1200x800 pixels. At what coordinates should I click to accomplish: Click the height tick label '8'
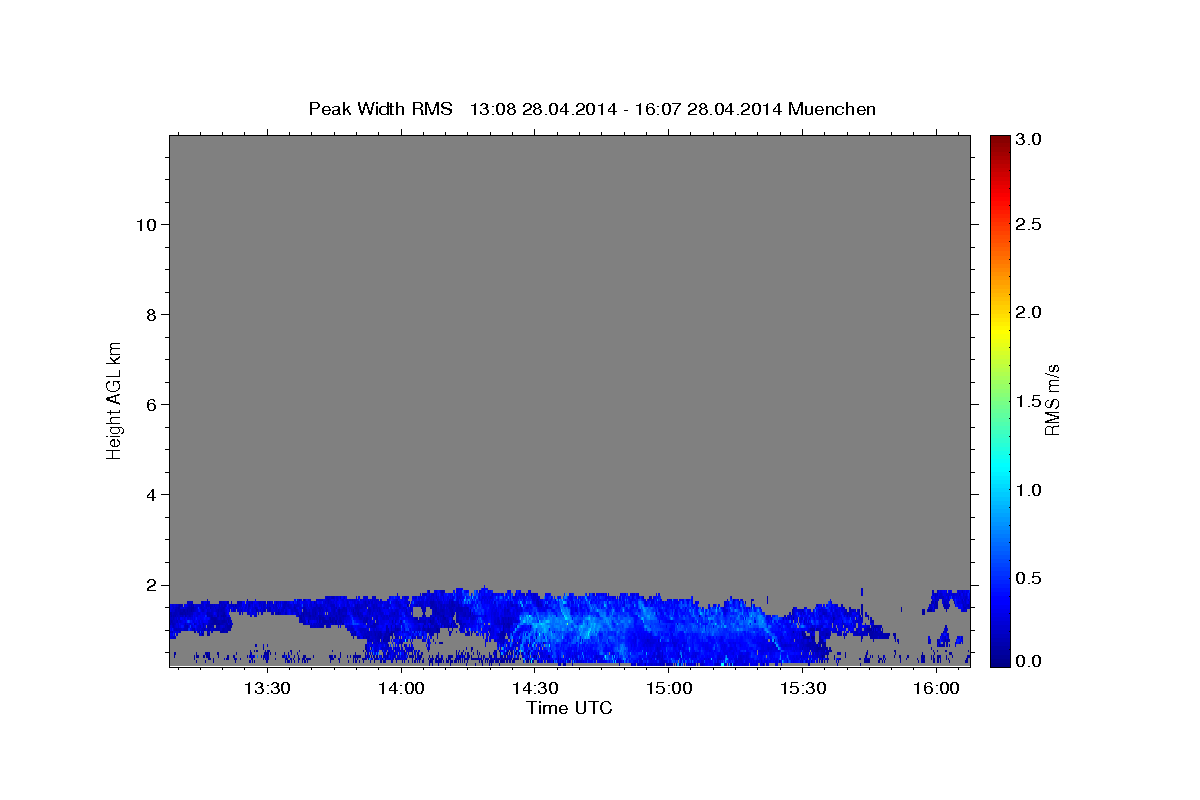coord(151,315)
